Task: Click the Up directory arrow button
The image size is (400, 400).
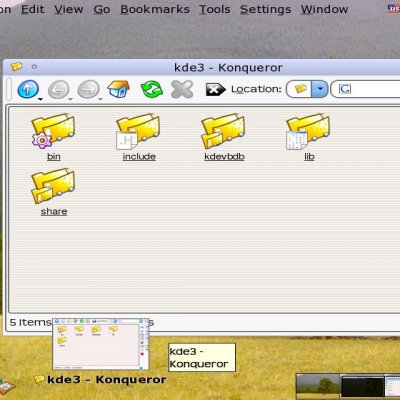Action: (28, 89)
